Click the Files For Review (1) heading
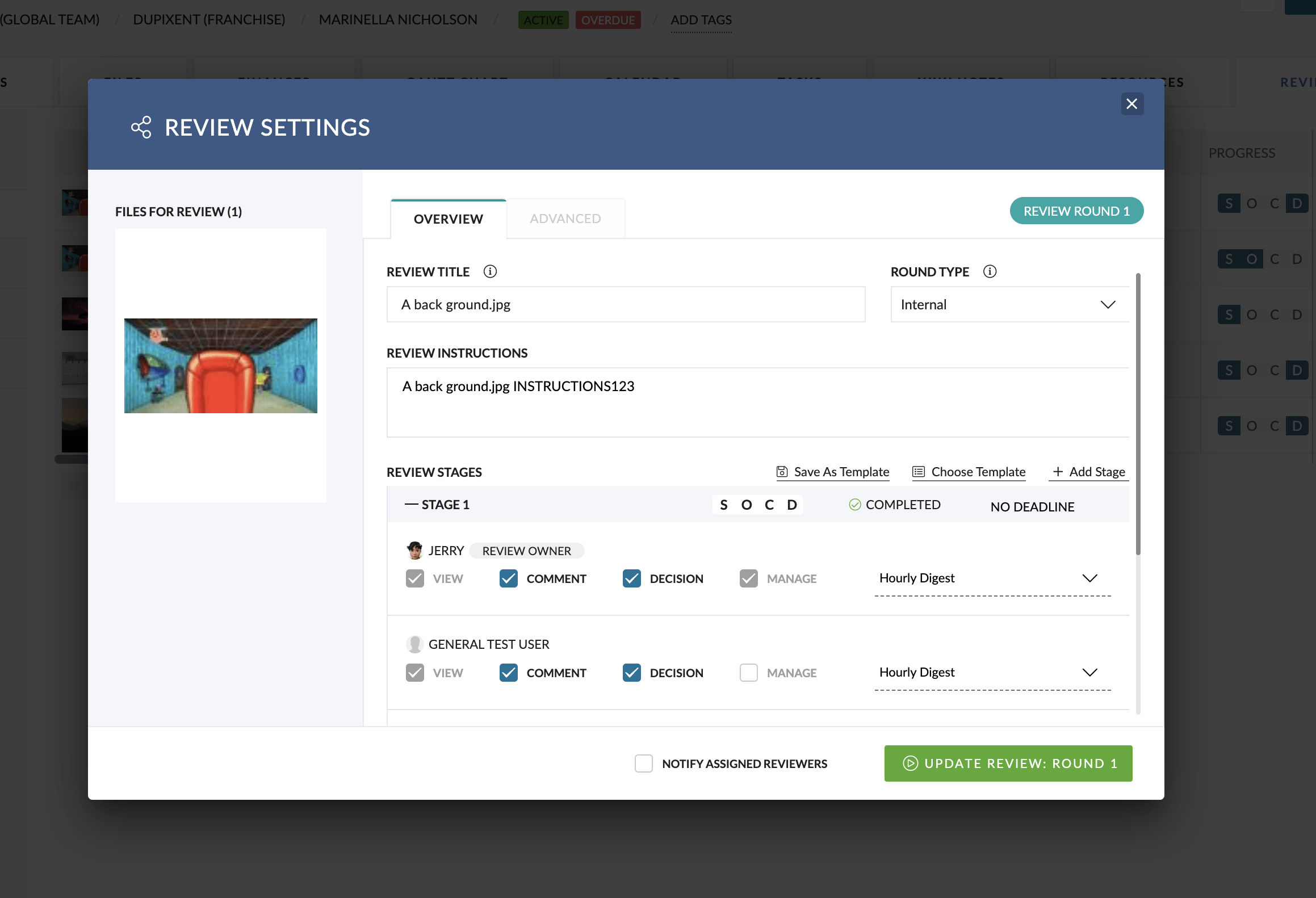 tap(178, 212)
